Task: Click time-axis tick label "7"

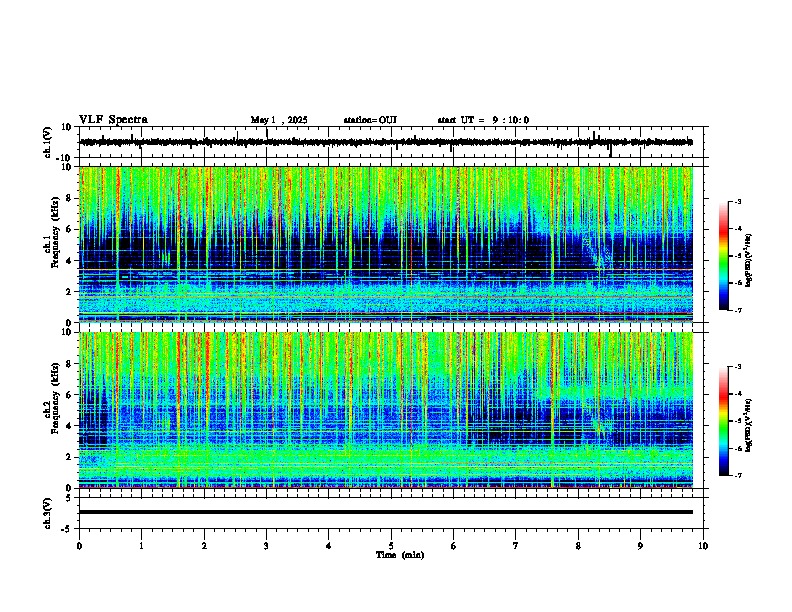Action: [516, 546]
